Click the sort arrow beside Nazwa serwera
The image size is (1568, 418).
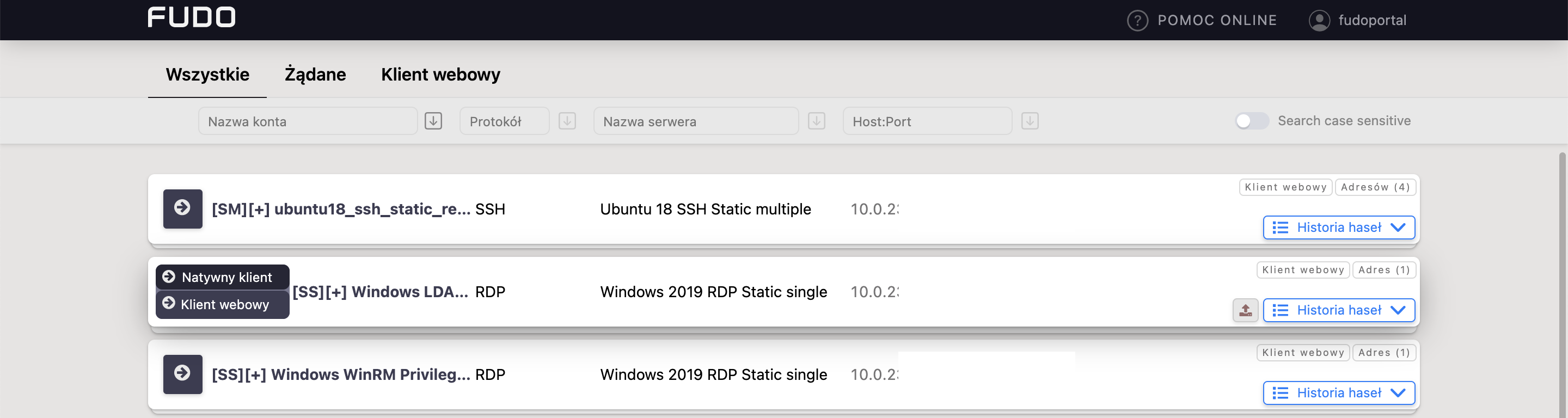(x=816, y=121)
